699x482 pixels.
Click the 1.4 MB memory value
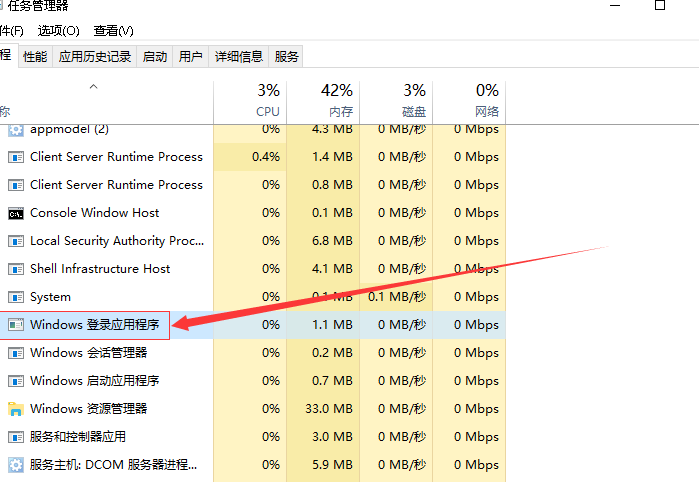(332, 157)
